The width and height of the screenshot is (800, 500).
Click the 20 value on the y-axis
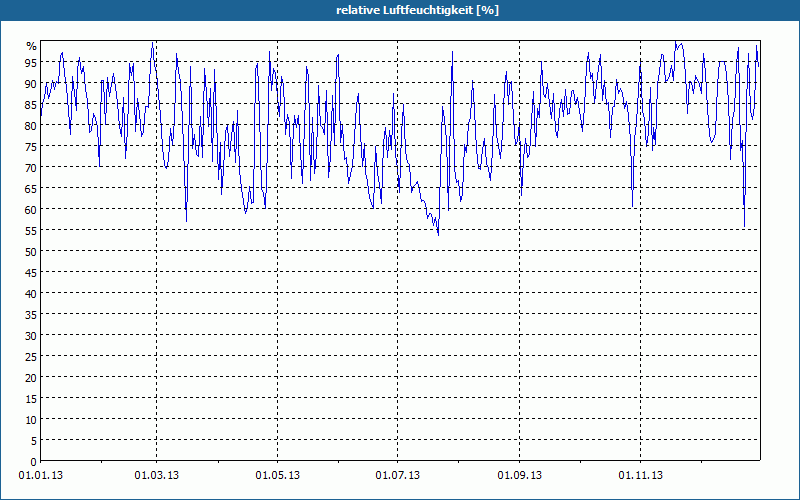31,378
